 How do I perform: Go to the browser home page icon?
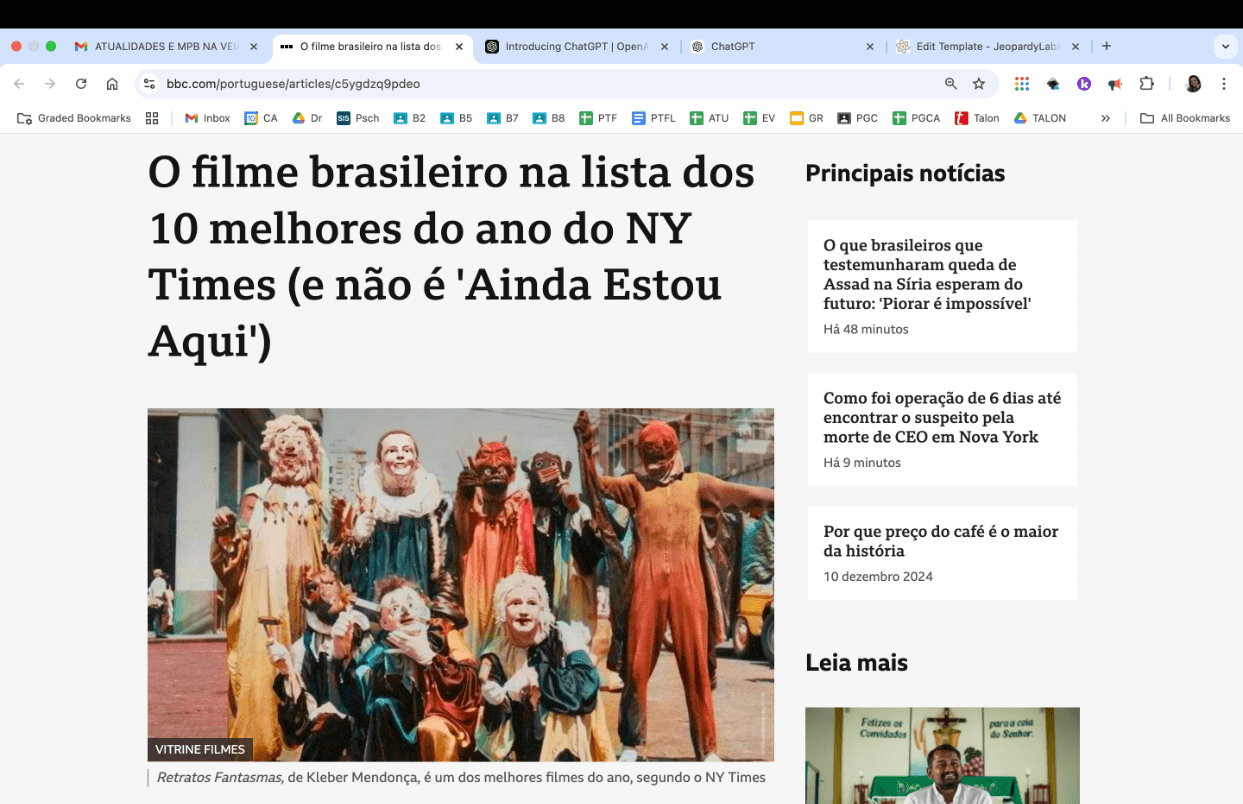(x=112, y=84)
